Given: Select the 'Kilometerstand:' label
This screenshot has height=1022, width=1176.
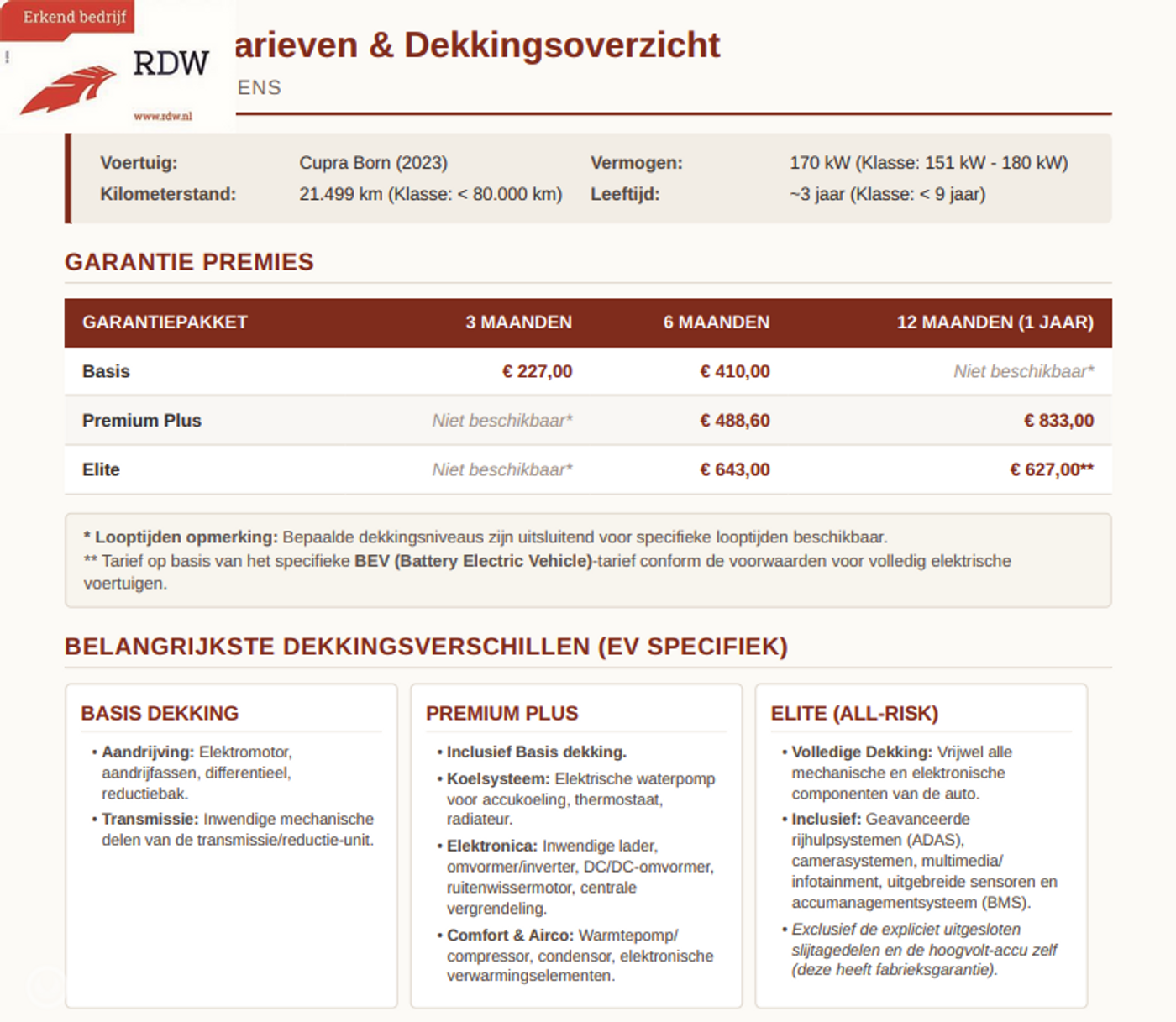Looking at the screenshot, I should pyautogui.click(x=168, y=194).
